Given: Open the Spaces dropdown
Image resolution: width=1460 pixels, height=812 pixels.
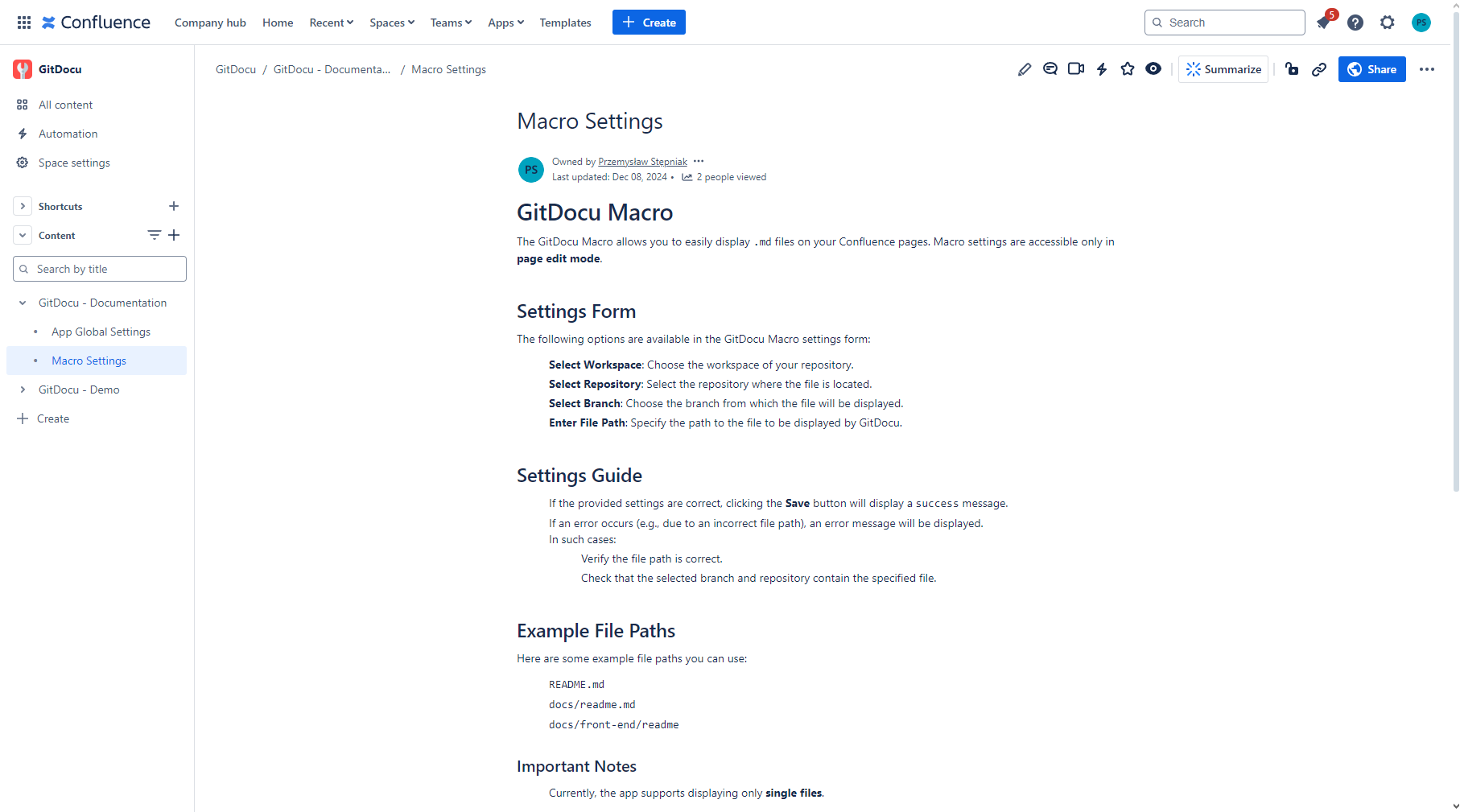Looking at the screenshot, I should (392, 23).
